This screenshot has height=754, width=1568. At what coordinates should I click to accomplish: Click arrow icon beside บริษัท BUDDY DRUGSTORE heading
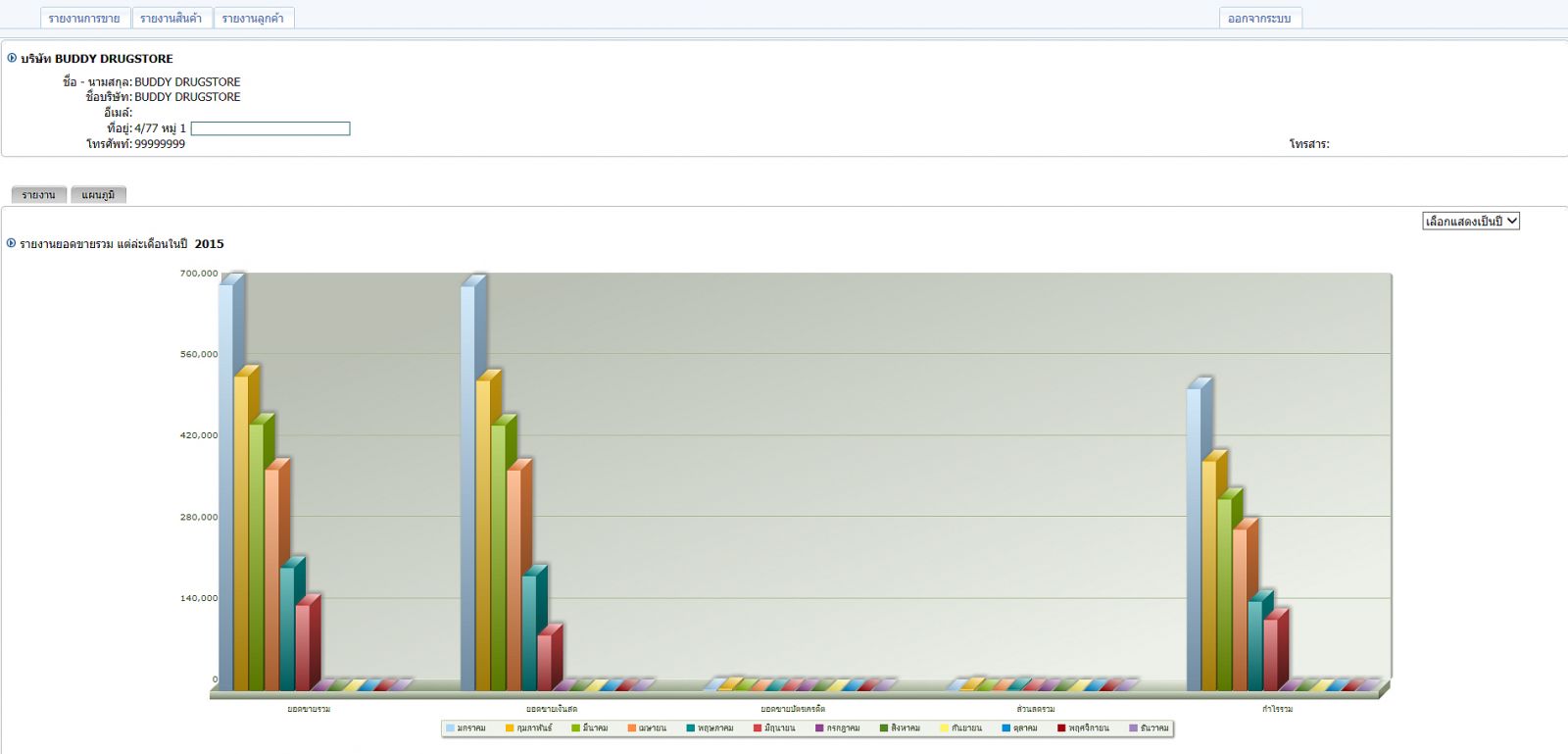(x=12, y=58)
